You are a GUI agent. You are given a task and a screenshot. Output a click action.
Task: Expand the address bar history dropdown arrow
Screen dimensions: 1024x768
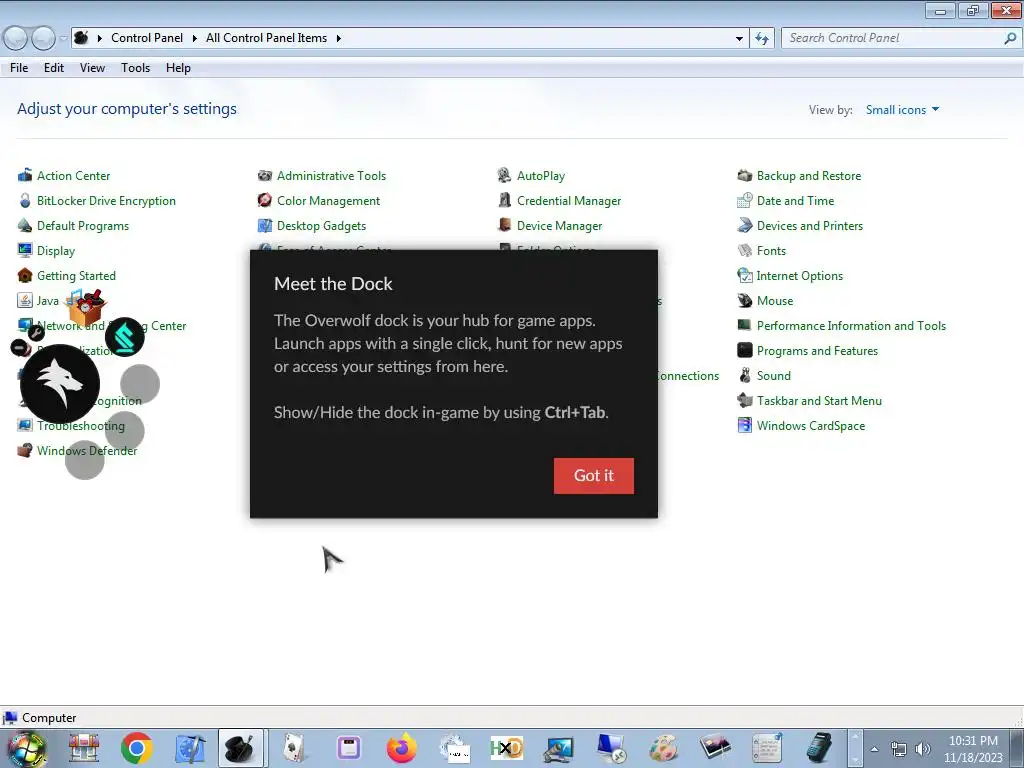point(739,39)
